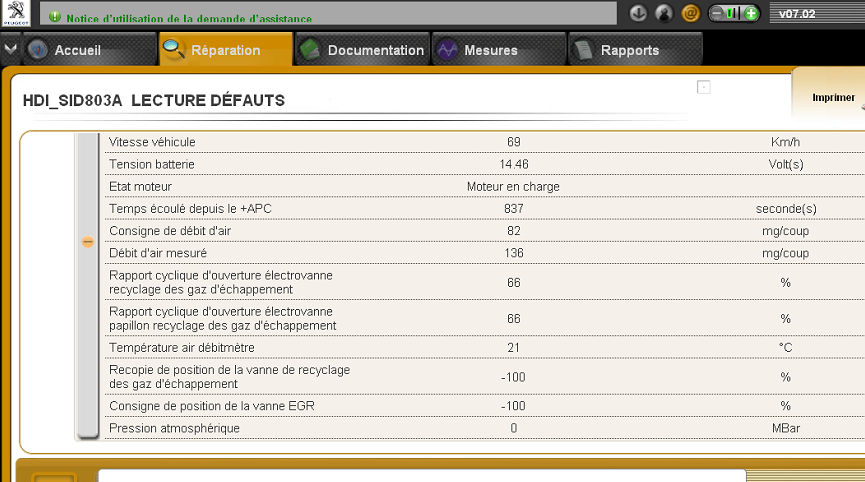Click the level indicator between minus and plus

(733, 13)
